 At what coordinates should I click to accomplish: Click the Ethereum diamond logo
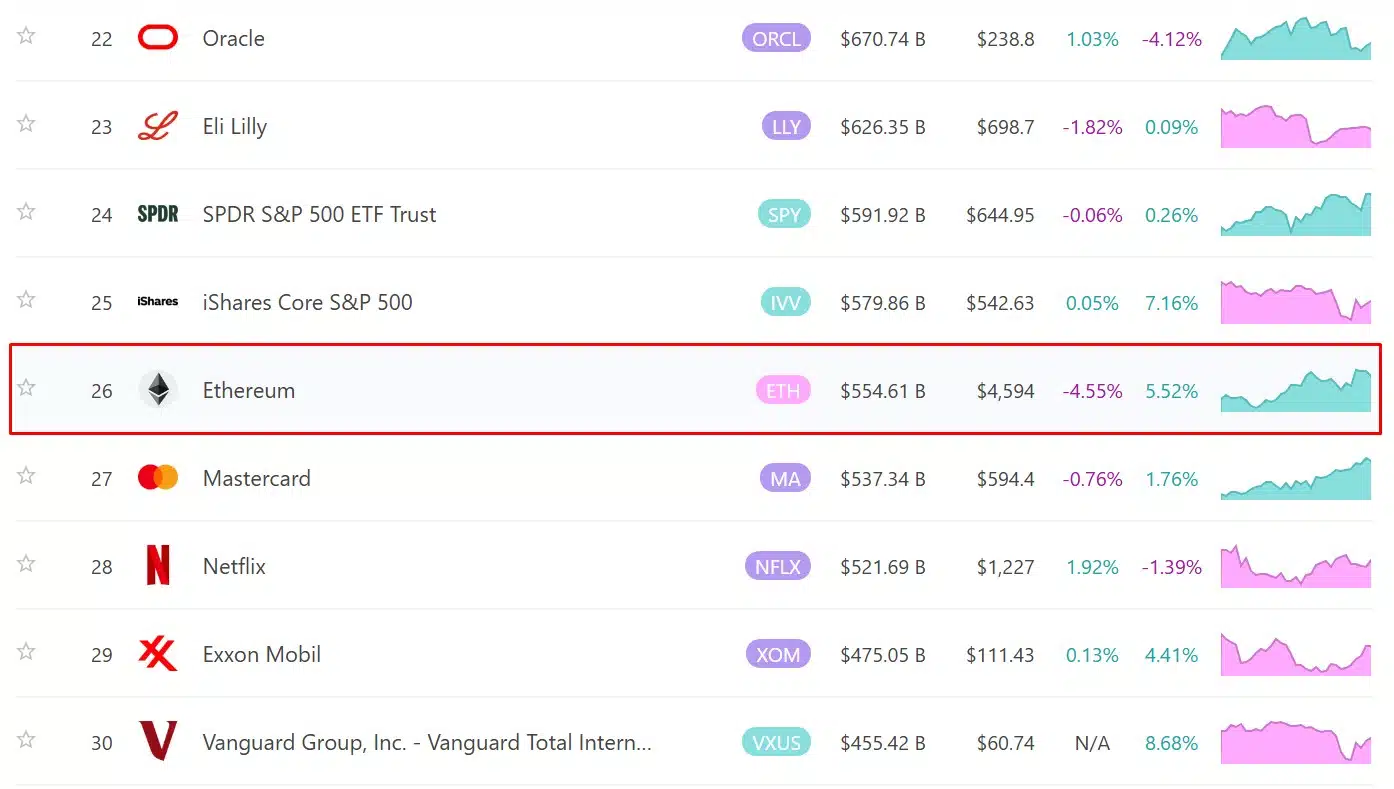(x=158, y=390)
